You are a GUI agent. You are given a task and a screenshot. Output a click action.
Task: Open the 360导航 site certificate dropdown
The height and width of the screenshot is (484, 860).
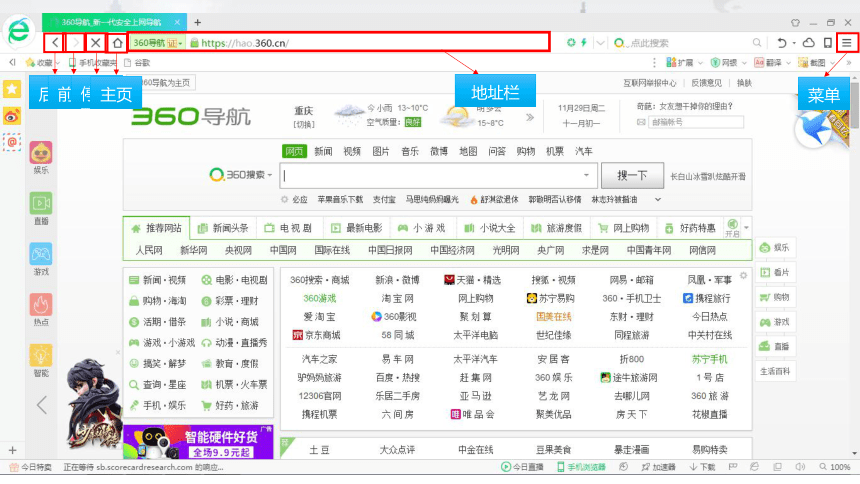click(x=157, y=43)
